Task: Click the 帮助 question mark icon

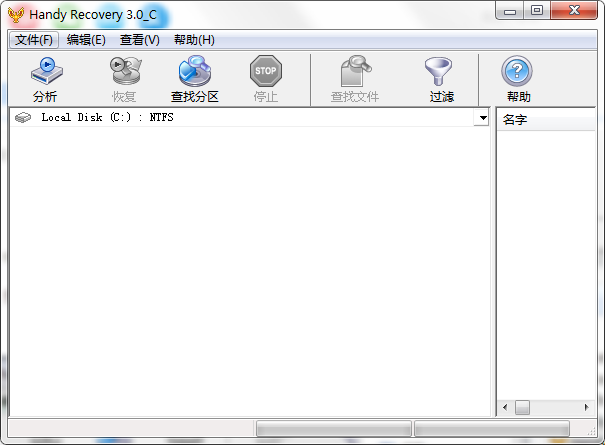Action: pos(517,71)
